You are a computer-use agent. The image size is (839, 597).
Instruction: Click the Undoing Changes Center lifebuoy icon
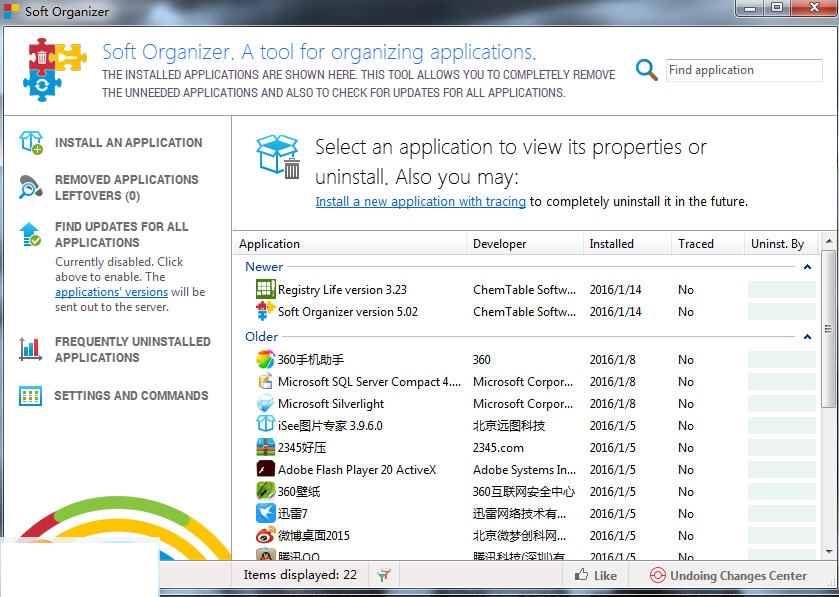coord(657,575)
